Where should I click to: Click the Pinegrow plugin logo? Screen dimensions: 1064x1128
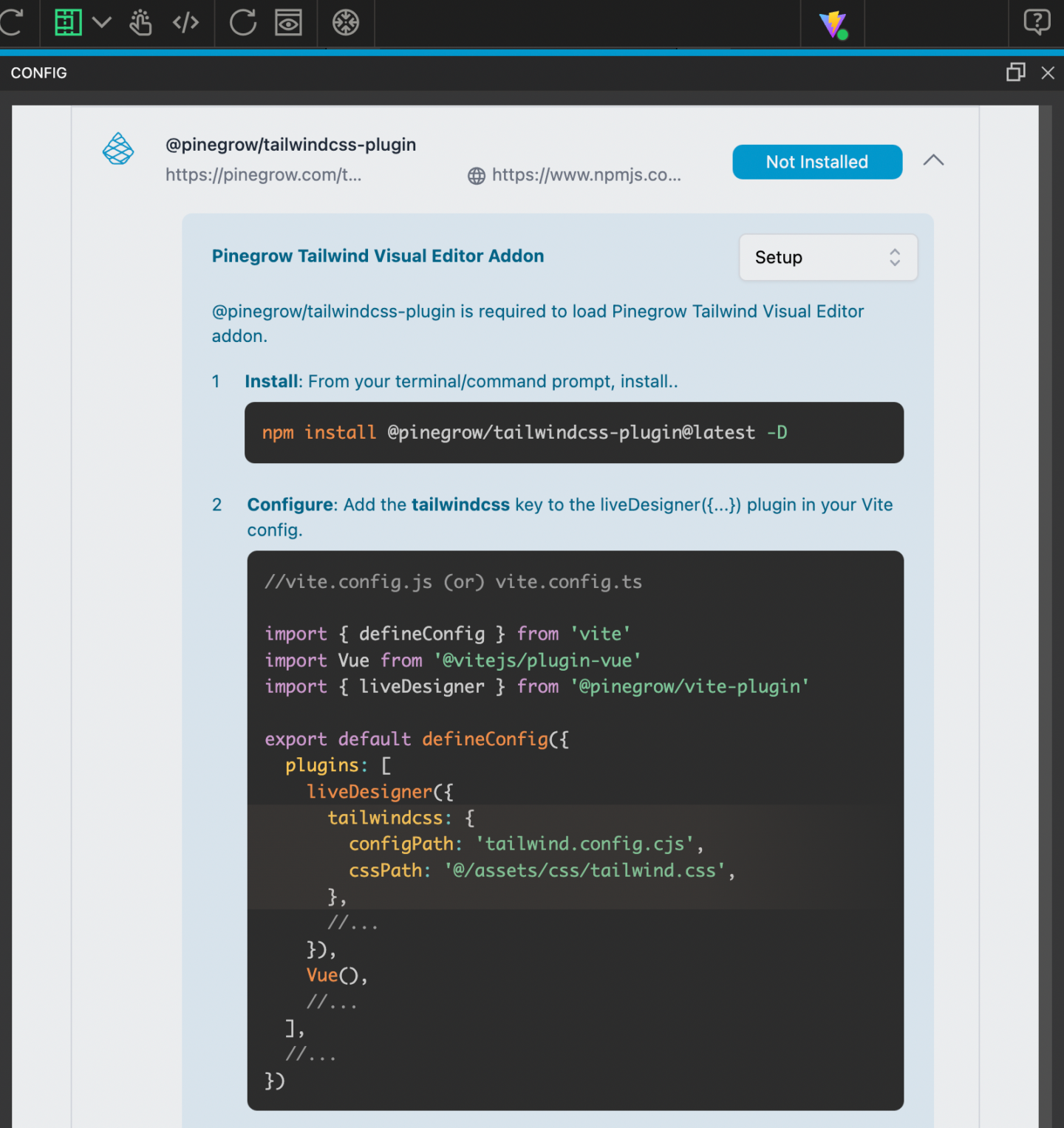pos(118,148)
